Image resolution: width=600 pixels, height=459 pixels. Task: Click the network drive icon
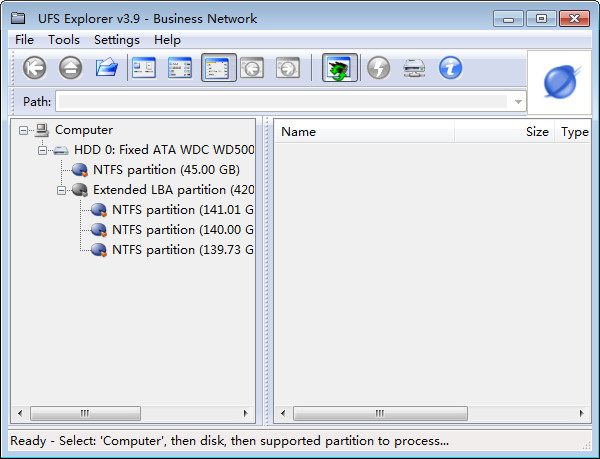pyautogui.click(x=414, y=68)
